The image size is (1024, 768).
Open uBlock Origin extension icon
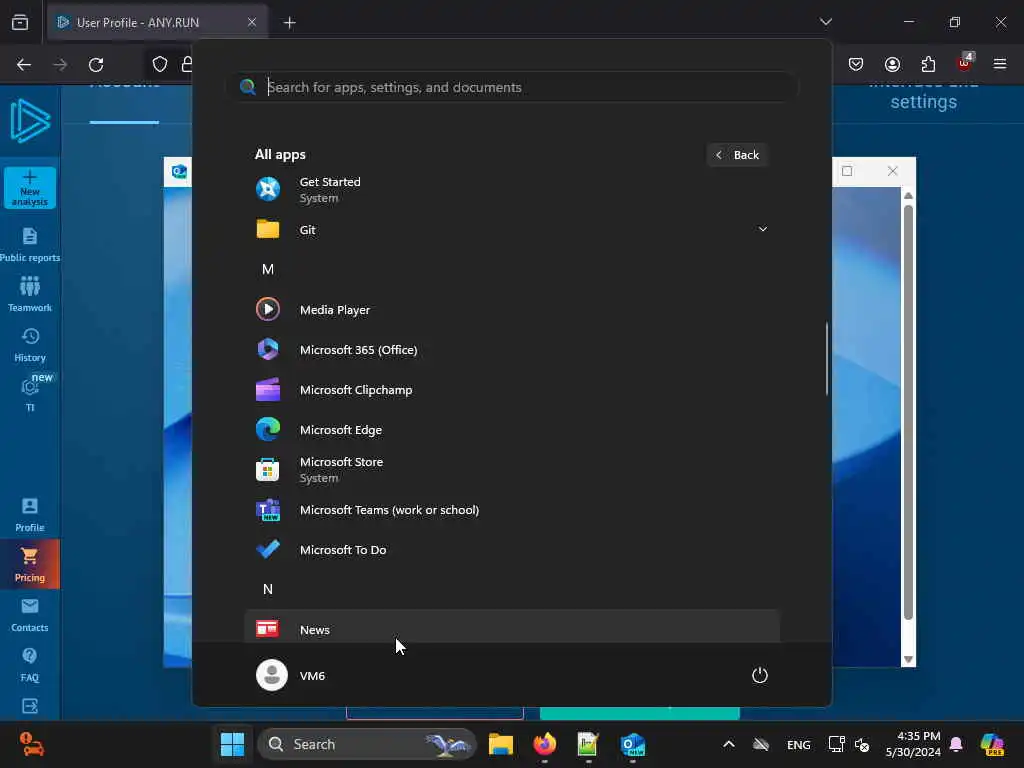point(965,63)
